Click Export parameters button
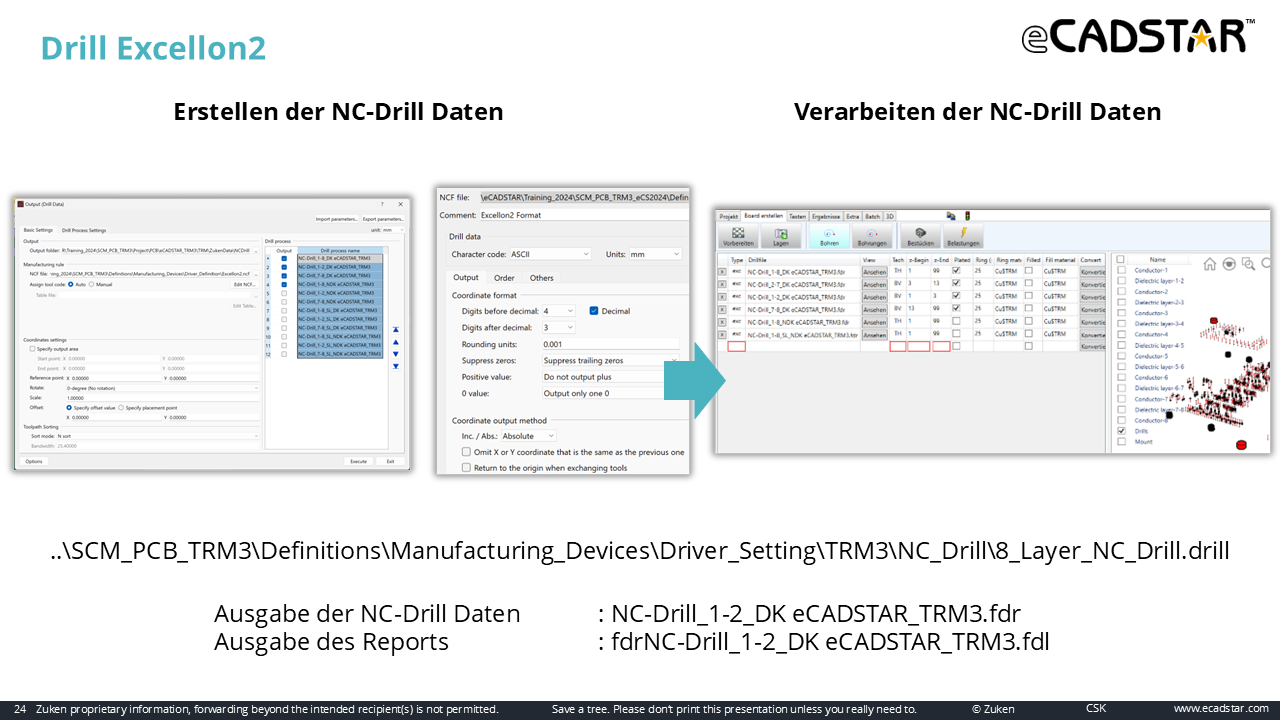The image size is (1280, 720). pyautogui.click(x=383, y=219)
